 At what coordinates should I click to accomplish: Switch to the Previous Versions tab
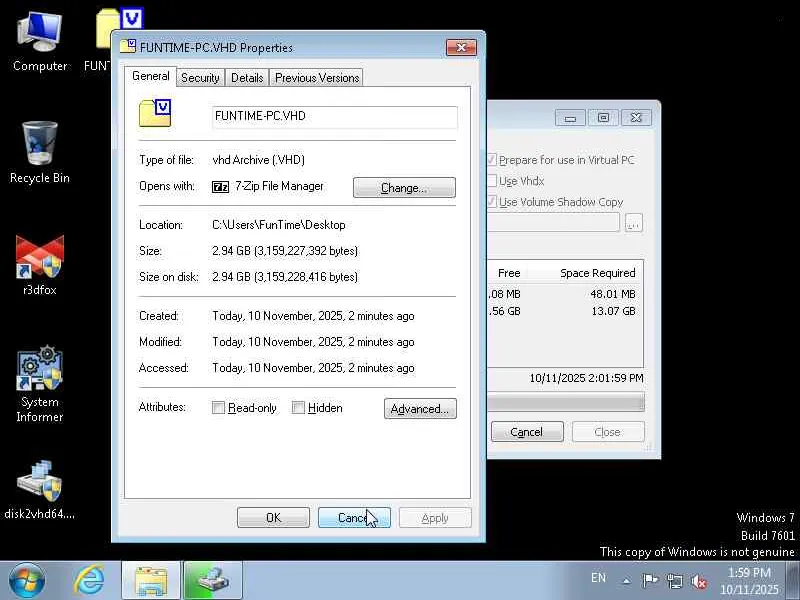pyautogui.click(x=317, y=78)
